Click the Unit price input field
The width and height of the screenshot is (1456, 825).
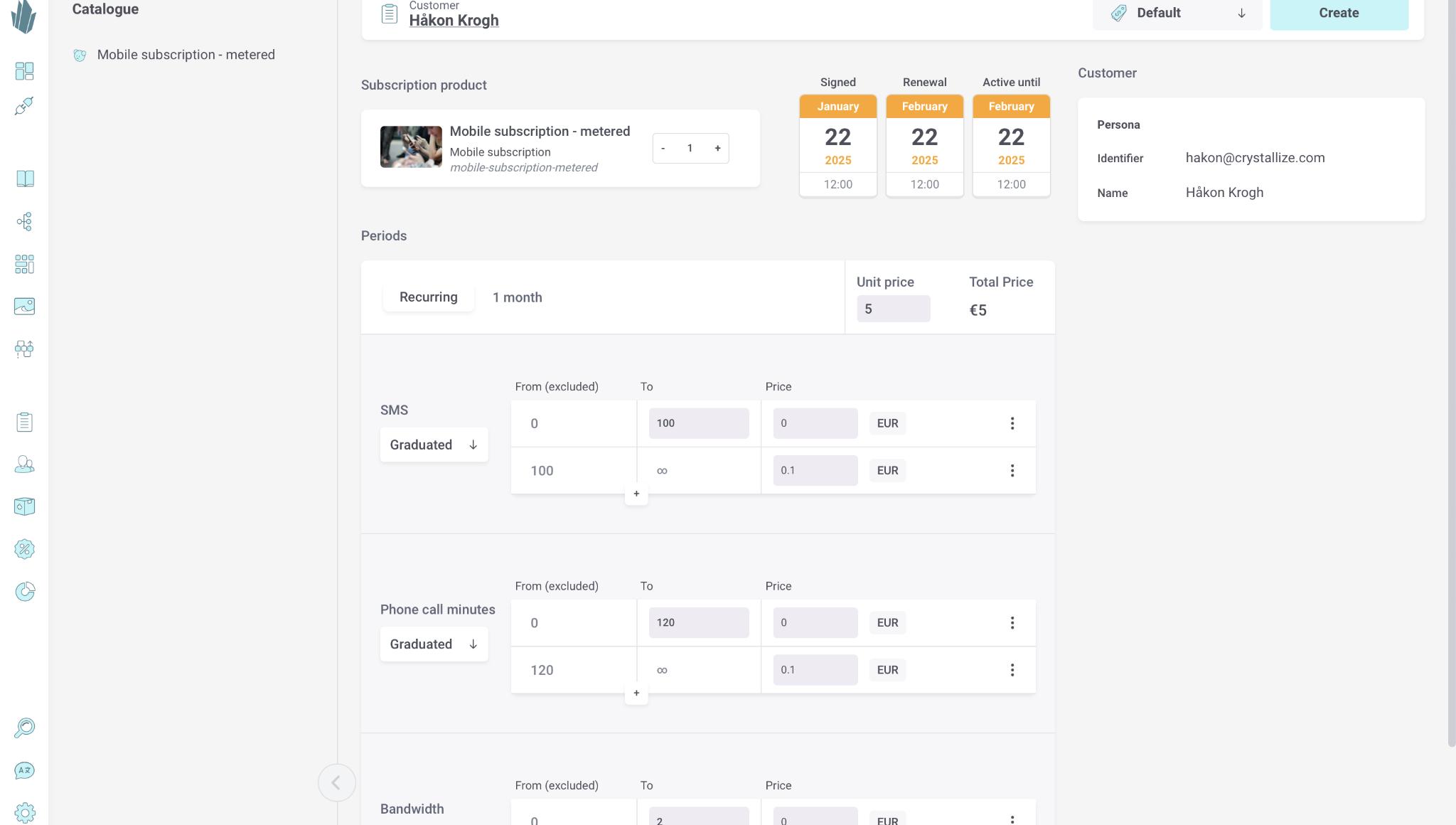click(893, 309)
